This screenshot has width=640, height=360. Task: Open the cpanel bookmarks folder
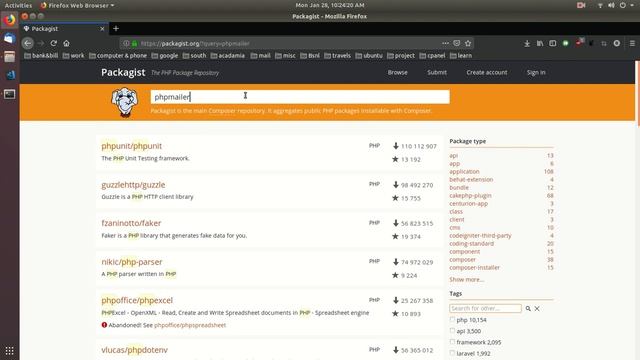tap(432, 56)
